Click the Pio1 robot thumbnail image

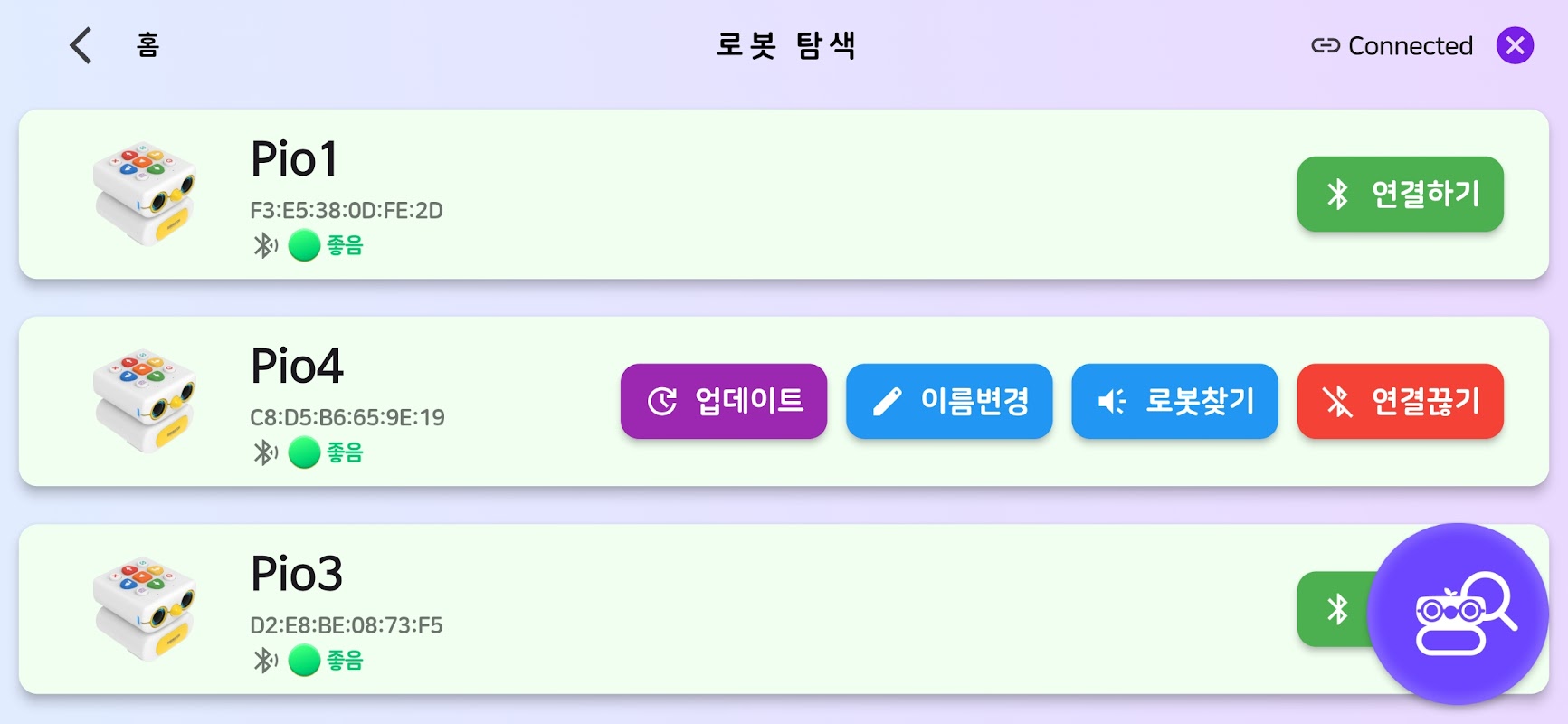[144, 193]
